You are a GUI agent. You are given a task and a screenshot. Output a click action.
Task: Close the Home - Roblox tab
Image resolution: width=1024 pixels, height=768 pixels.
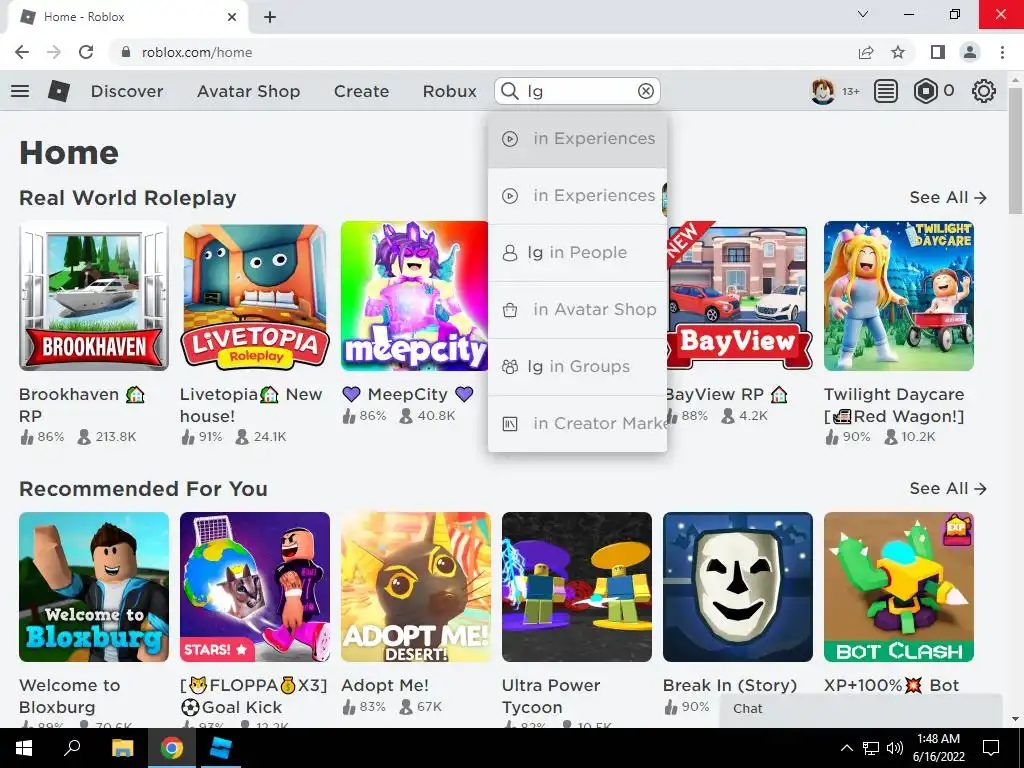232,17
